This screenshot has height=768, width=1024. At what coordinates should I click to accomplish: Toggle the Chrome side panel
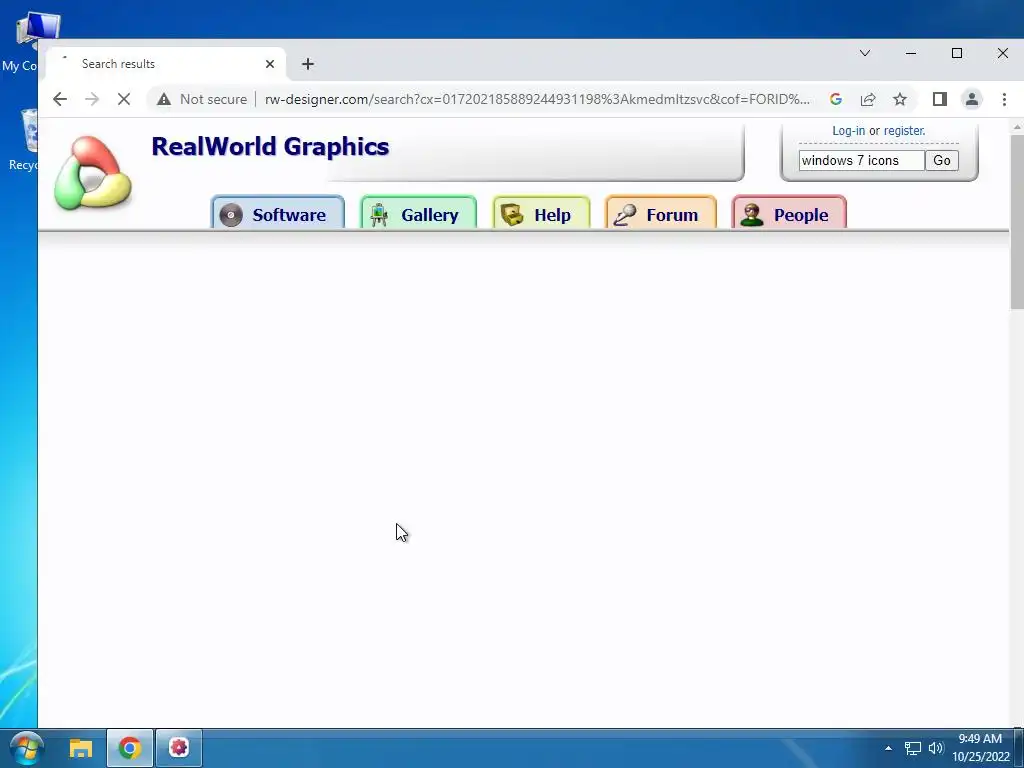click(x=940, y=99)
